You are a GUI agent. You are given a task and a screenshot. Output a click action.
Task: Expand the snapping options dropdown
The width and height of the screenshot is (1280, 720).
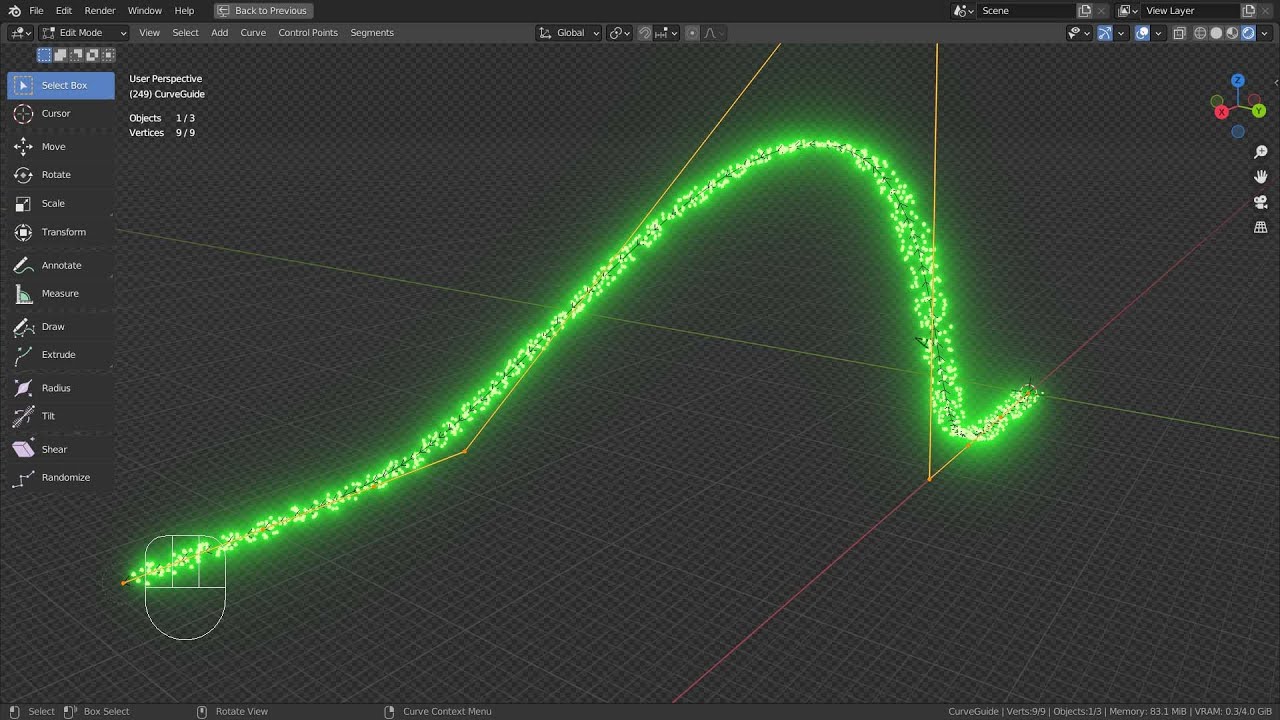[x=667, y=33]
